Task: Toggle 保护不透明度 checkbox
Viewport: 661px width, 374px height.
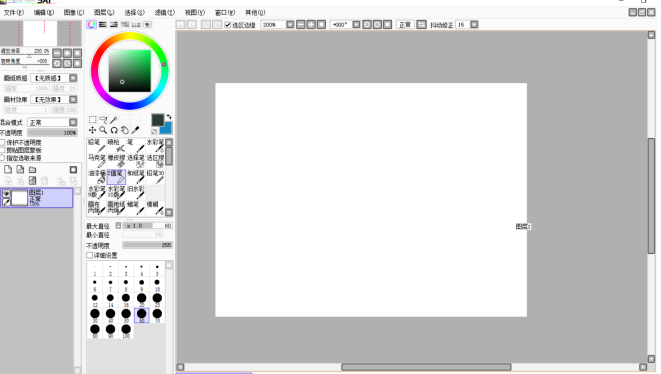Action: [x=2, y=143]
